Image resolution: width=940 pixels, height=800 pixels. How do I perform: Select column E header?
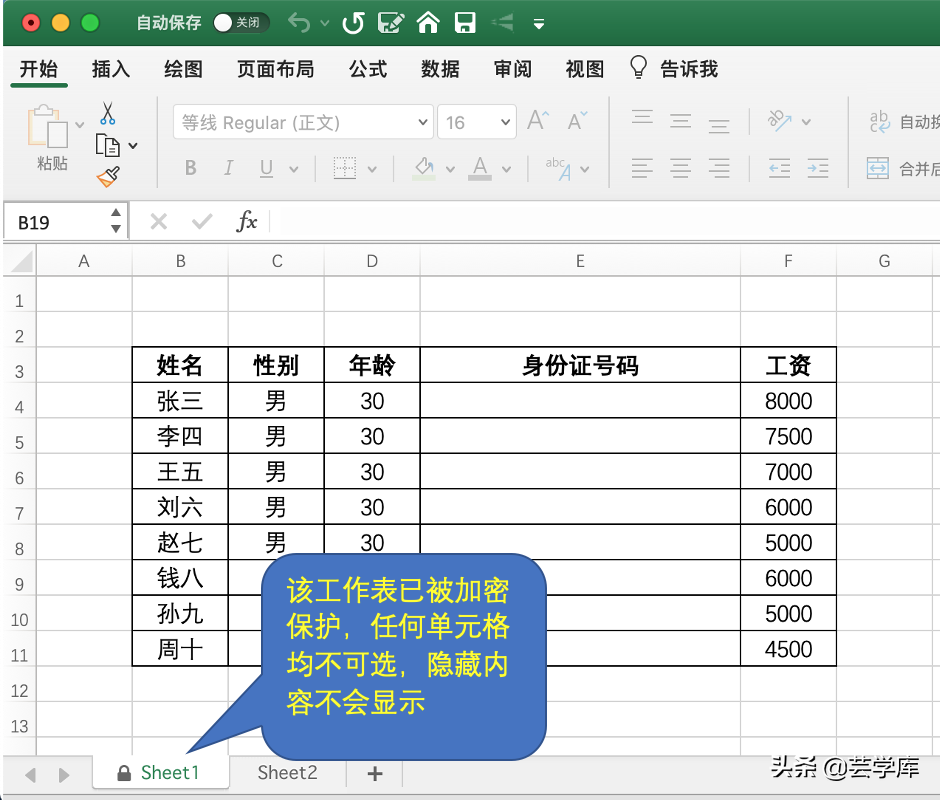(x=580, y=261)
